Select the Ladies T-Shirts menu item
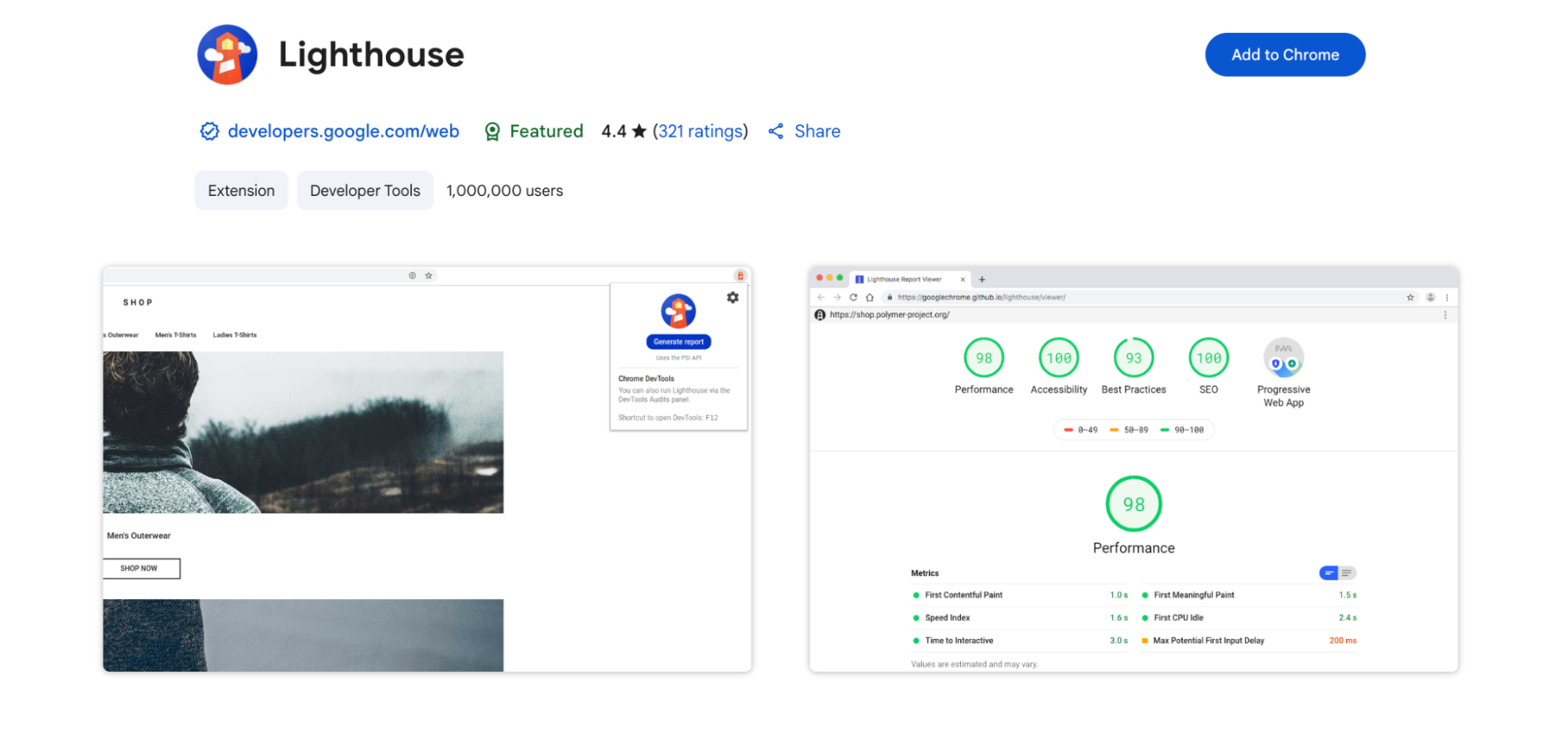Screen dimensions: 1568x744 [235, 335]
